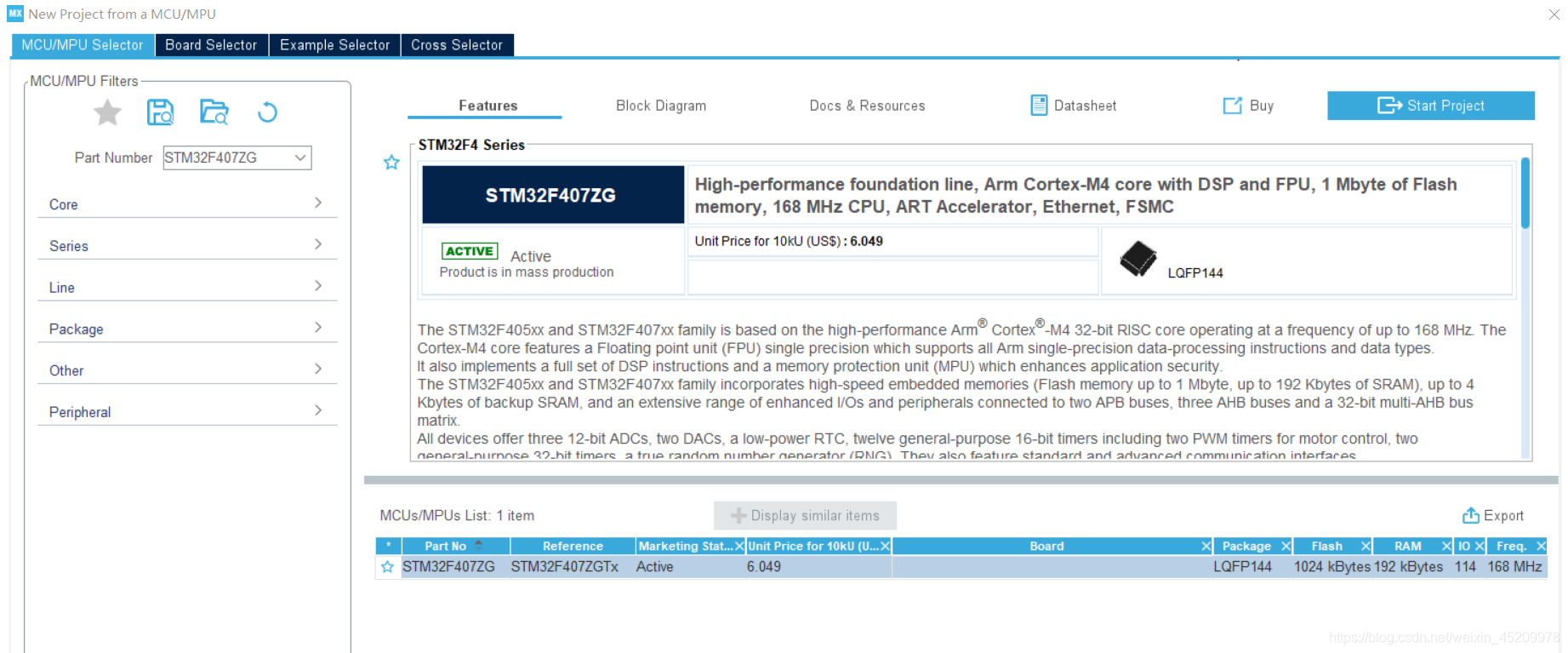Remove Board column via X
1568x653 pixels.
point(1206,547)
